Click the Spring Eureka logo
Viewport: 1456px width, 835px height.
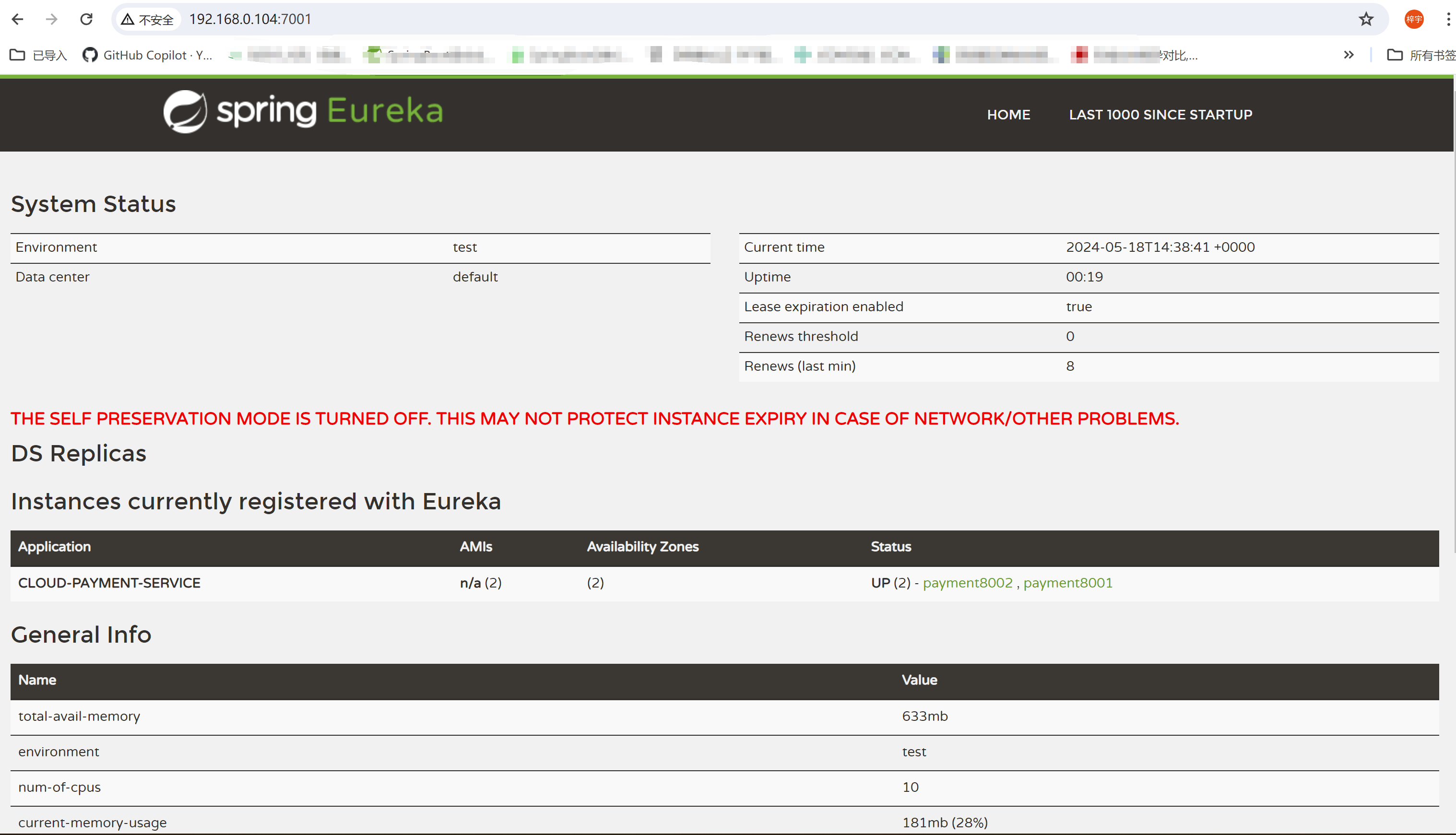[303, 111]
